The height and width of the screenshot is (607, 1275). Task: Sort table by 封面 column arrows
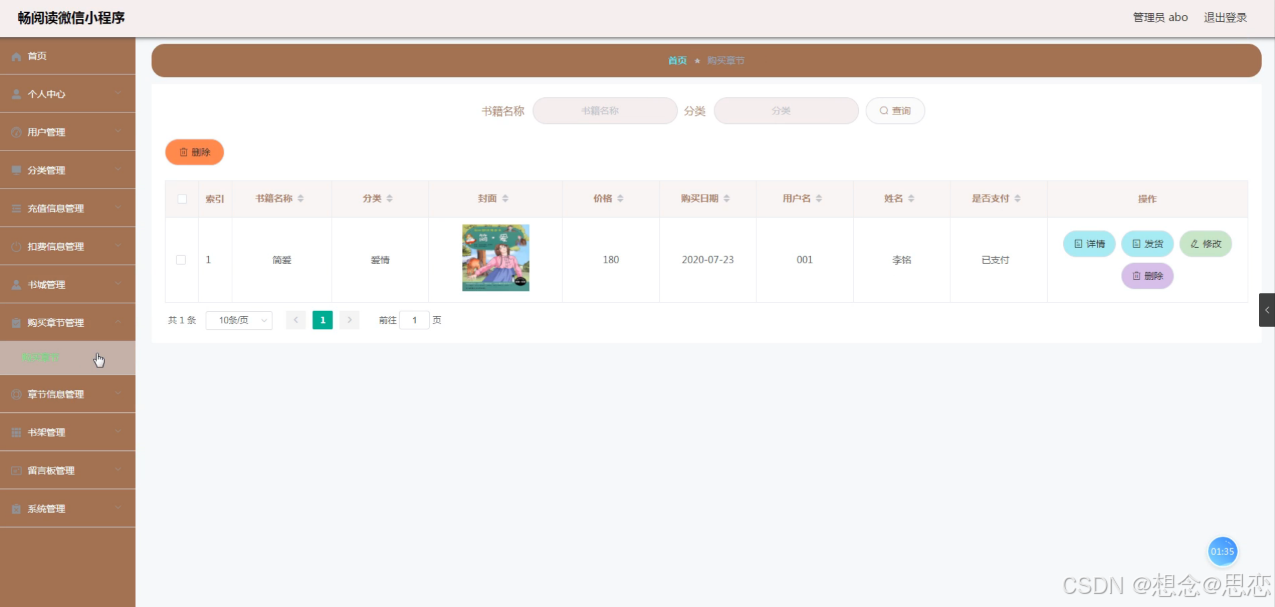[506, 199]
